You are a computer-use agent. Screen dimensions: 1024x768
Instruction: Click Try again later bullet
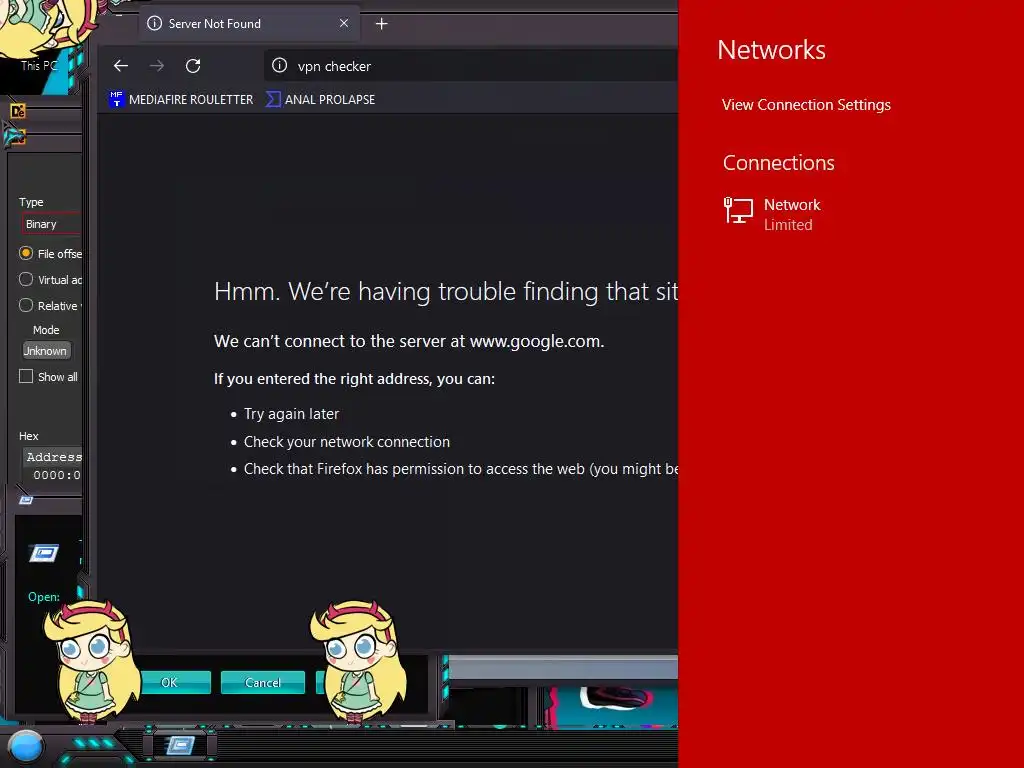[291, 414]
